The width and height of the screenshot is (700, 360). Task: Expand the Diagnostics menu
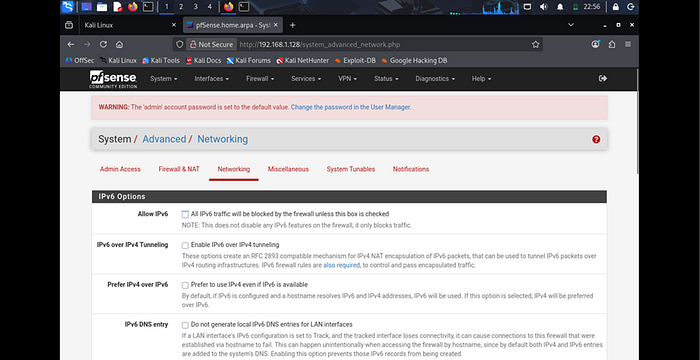[x=435, y=79]
